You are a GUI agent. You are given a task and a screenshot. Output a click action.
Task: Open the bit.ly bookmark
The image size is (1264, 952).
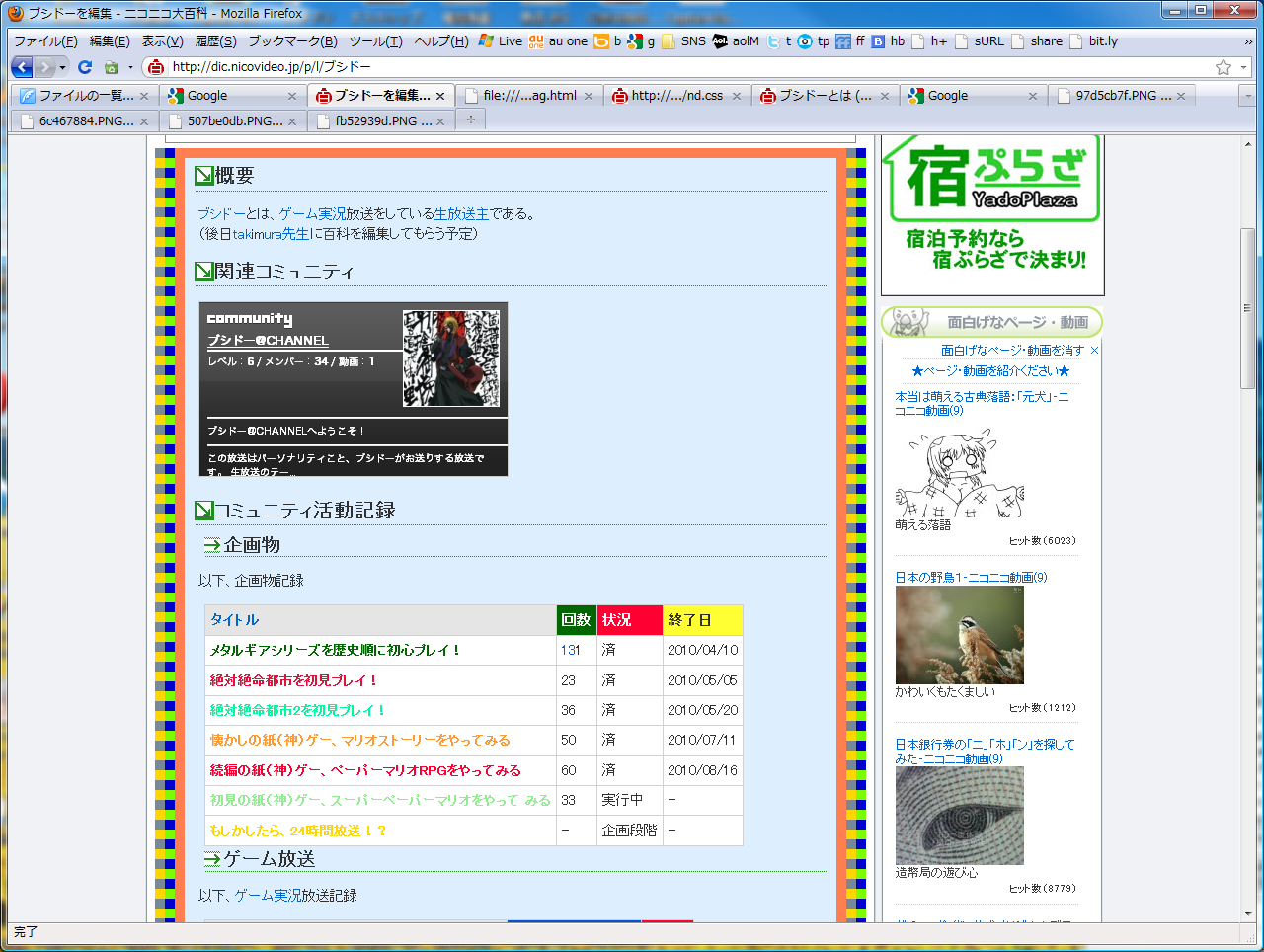[1093, 41]
